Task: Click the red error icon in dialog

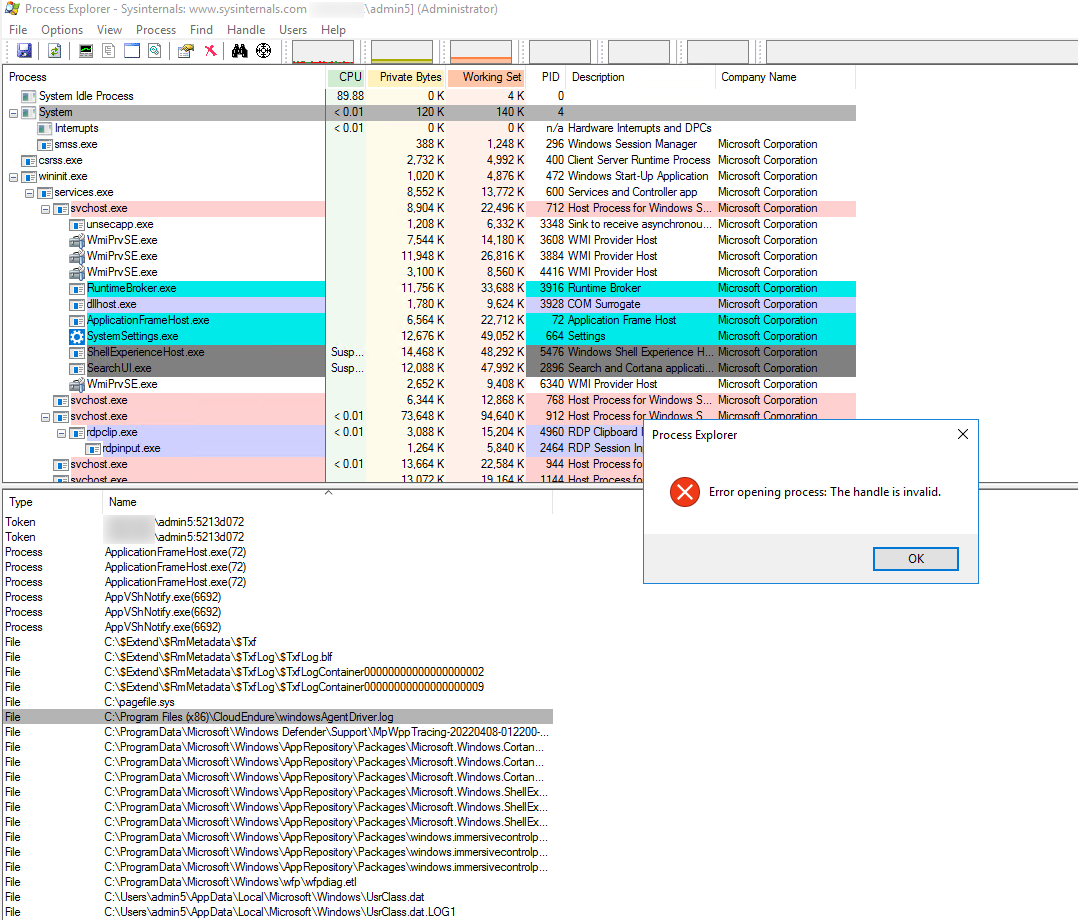Action: 685,492
